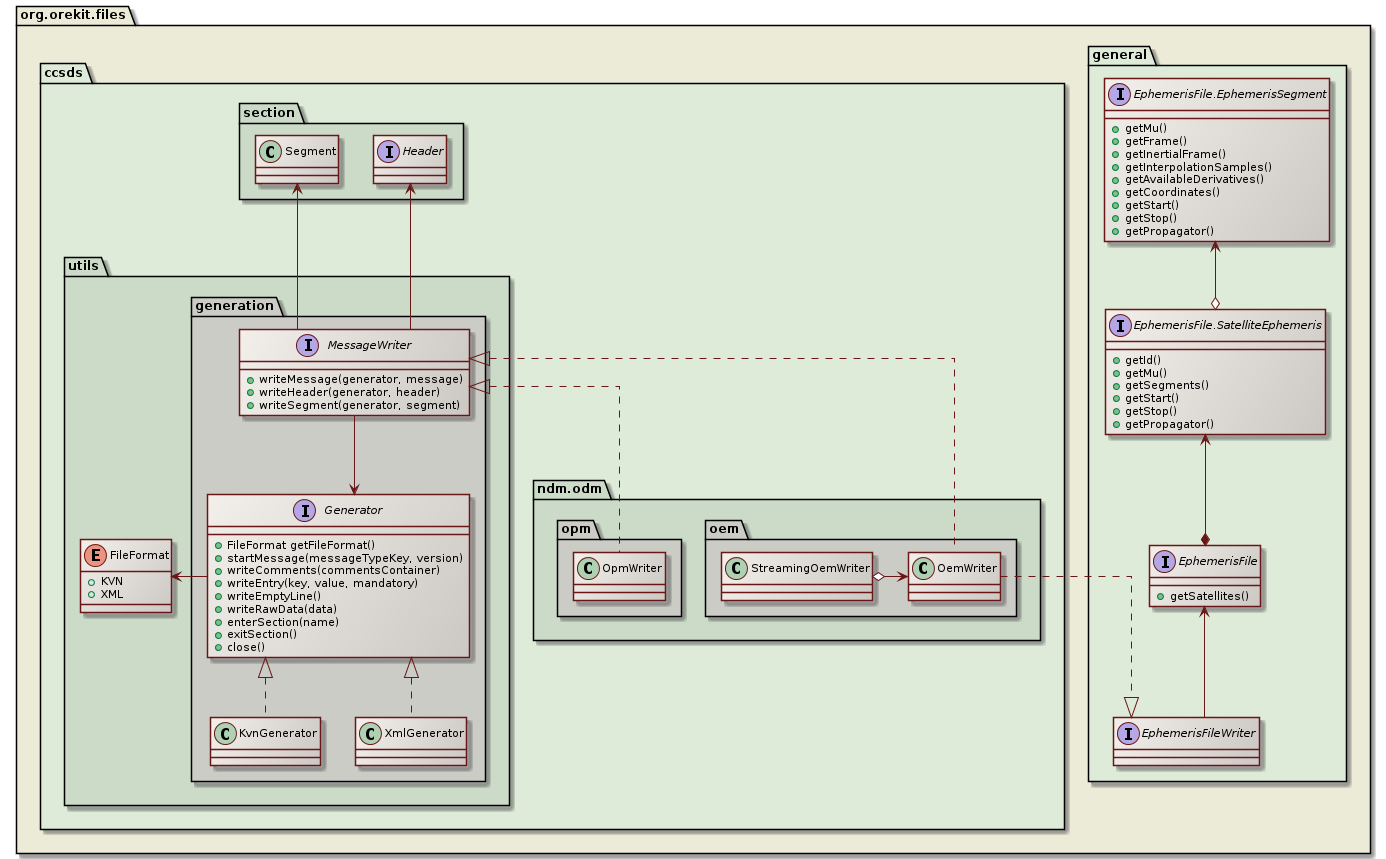The height and width of the screenshot is (859, 1386).
Task: Click the interface icon on MessageWriter
Action: point(309,345)
